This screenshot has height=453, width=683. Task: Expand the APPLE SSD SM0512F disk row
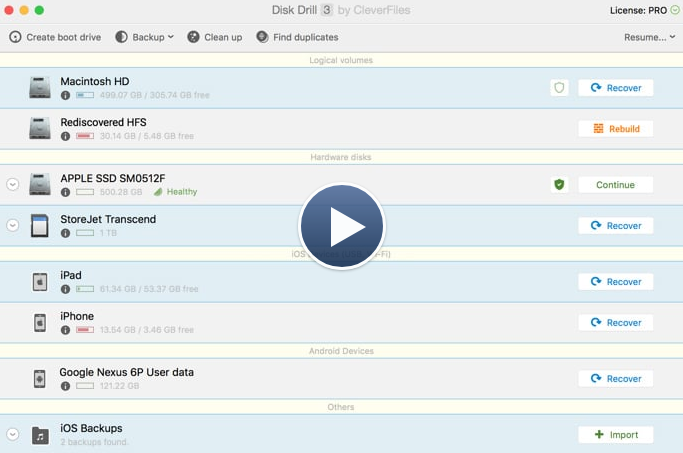13,185
